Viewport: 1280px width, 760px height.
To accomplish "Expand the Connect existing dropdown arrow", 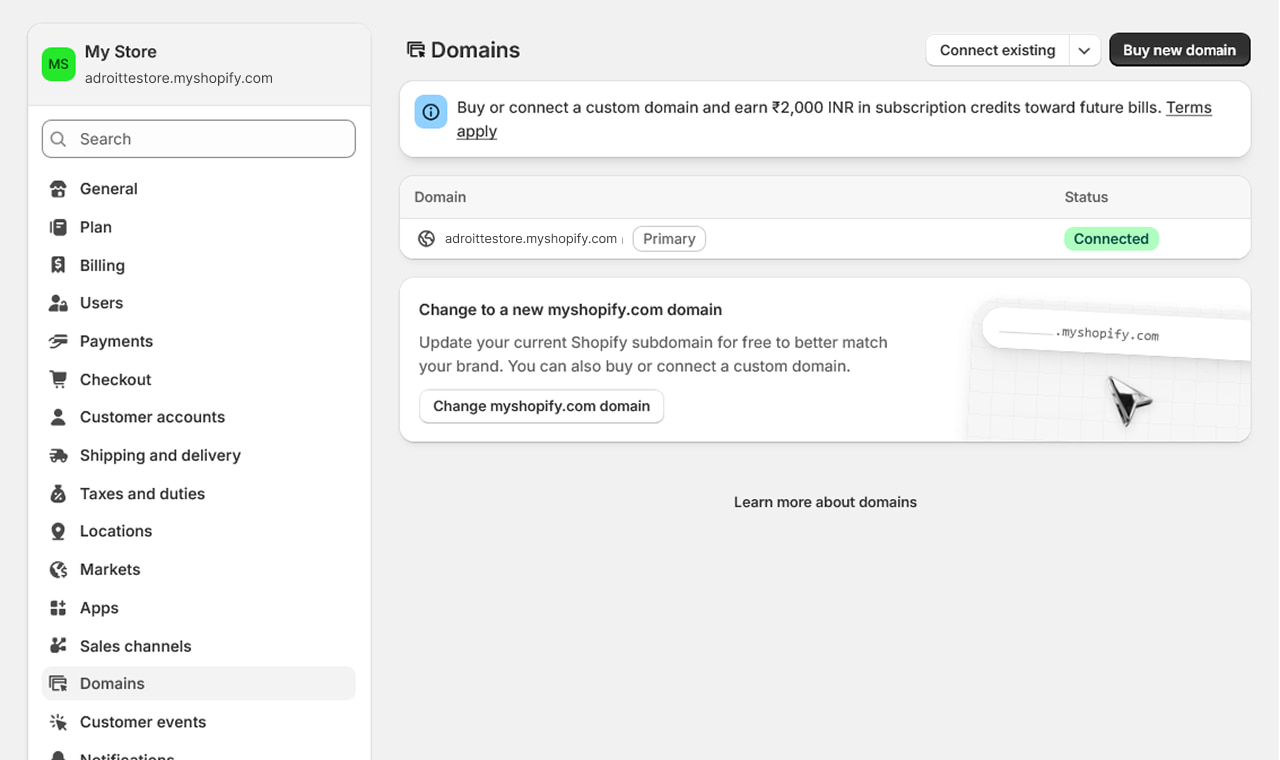I will click(1085, 50).
